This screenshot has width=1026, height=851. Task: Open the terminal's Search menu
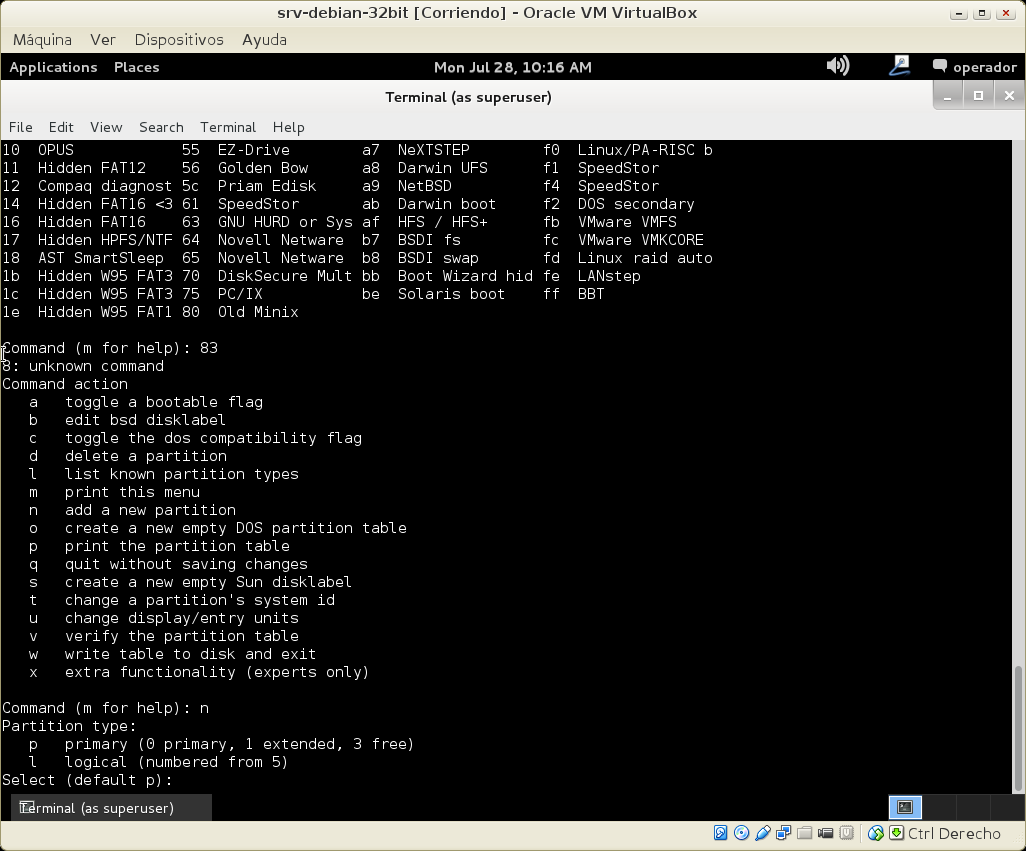(161, 127)
